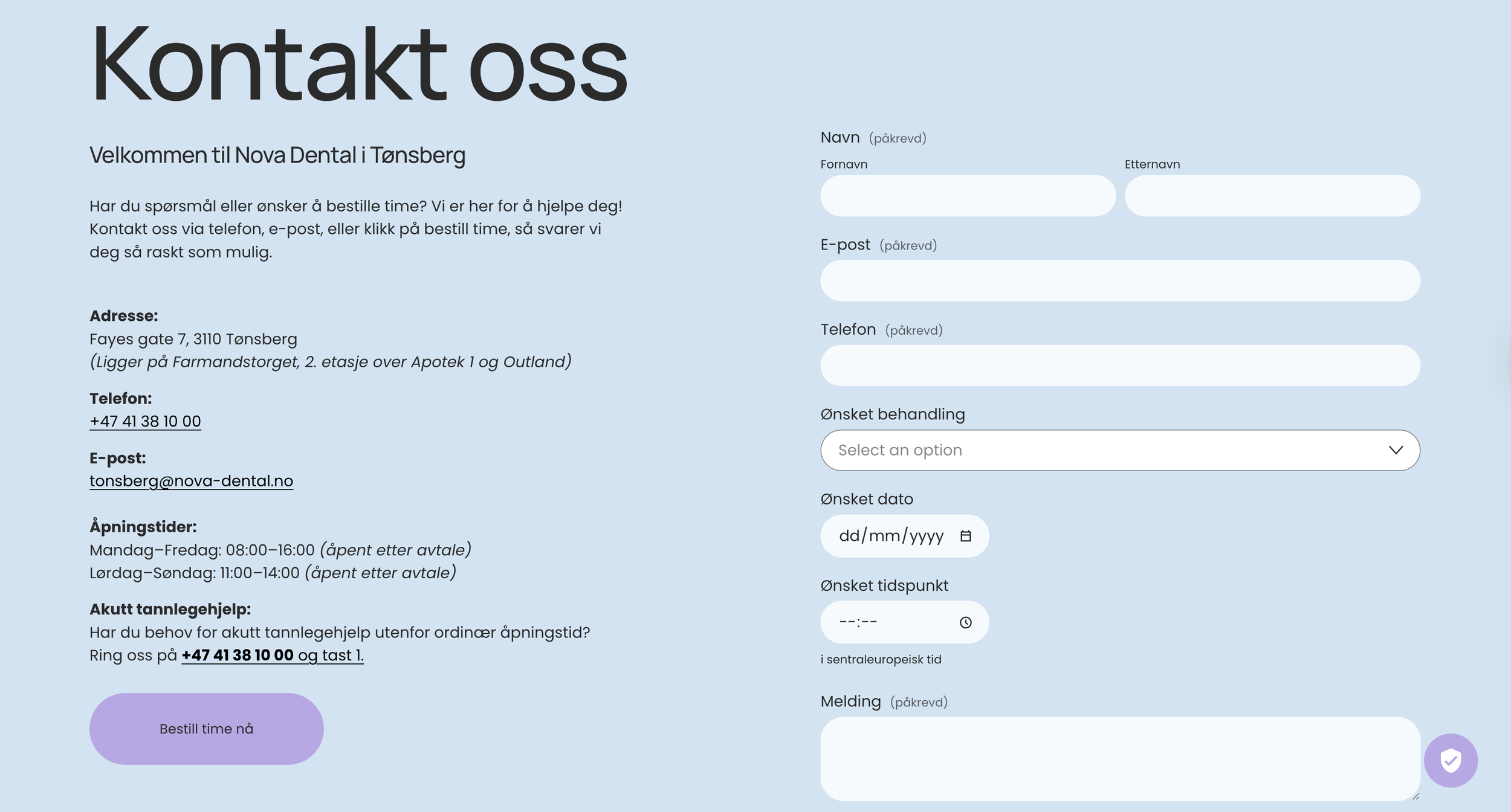
Task: Focus the E-post input field
Action: pyautogui.click(x=1119, y=281)
